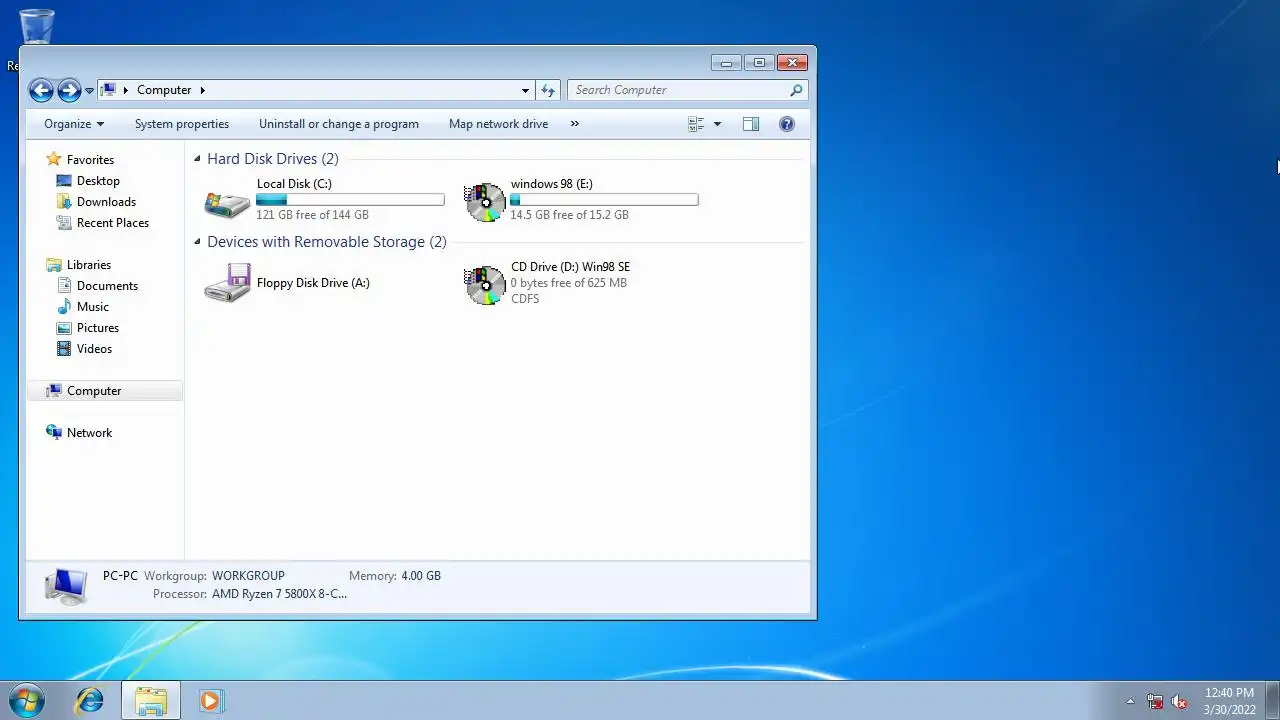Open the Videos library
Image resolution: width=1280 pixels, height=720 pixels.
click(x=94, y=349)
